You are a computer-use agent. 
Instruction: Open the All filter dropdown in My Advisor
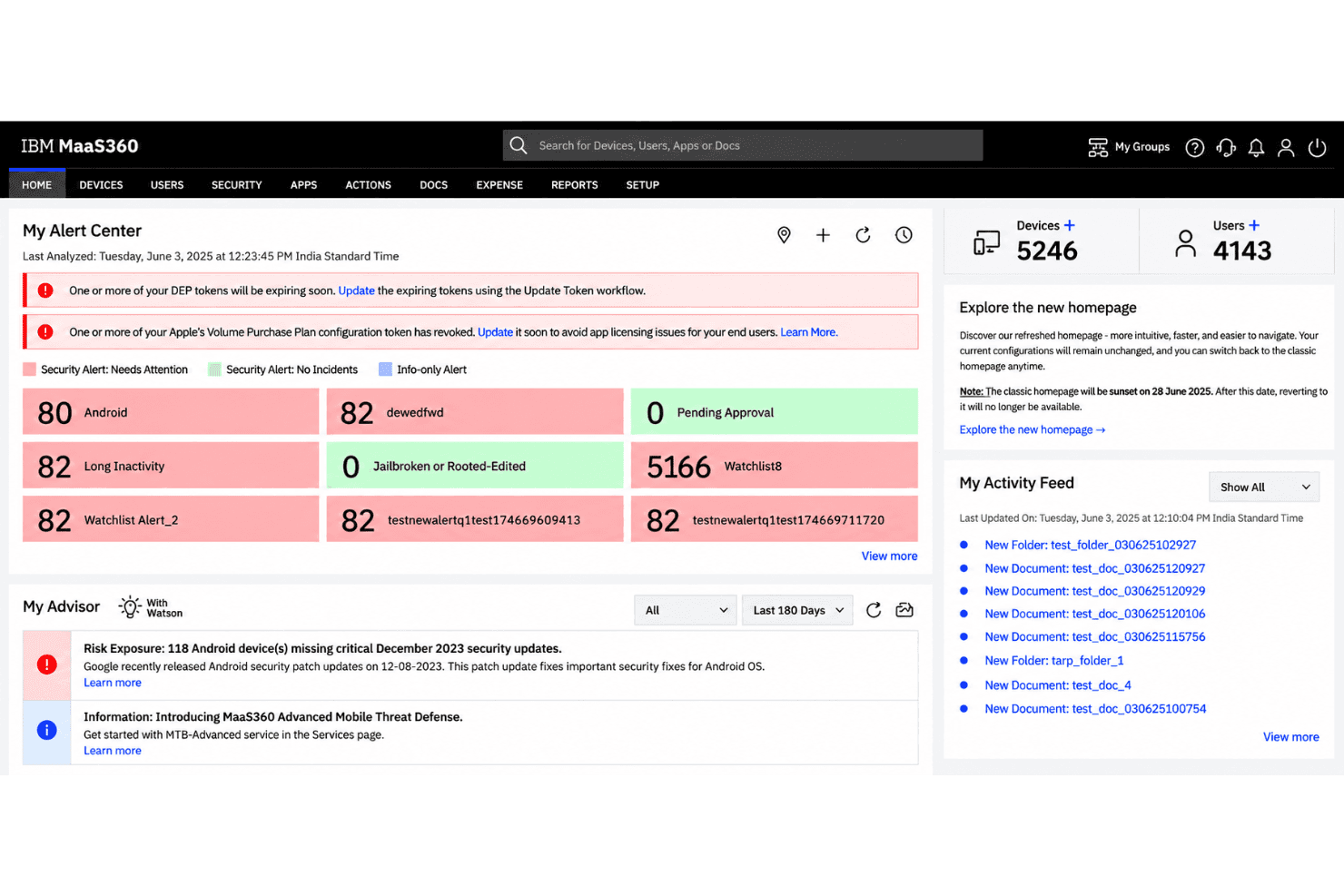coord(686,610)
